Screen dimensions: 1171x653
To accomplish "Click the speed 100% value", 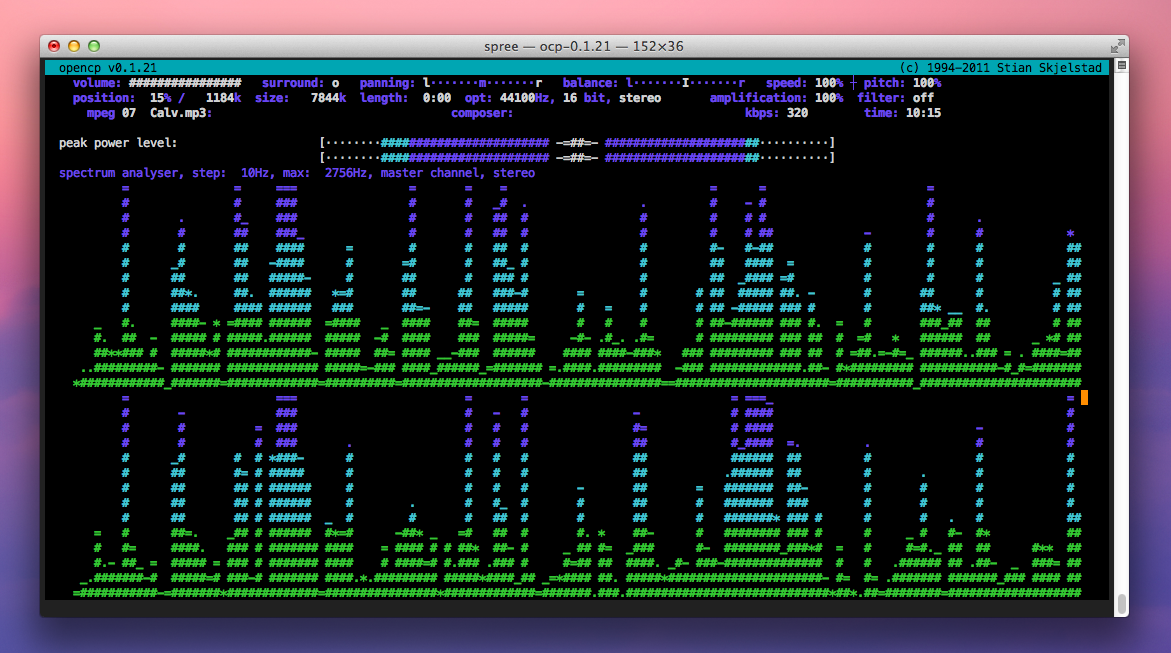I will pos(828,83).
